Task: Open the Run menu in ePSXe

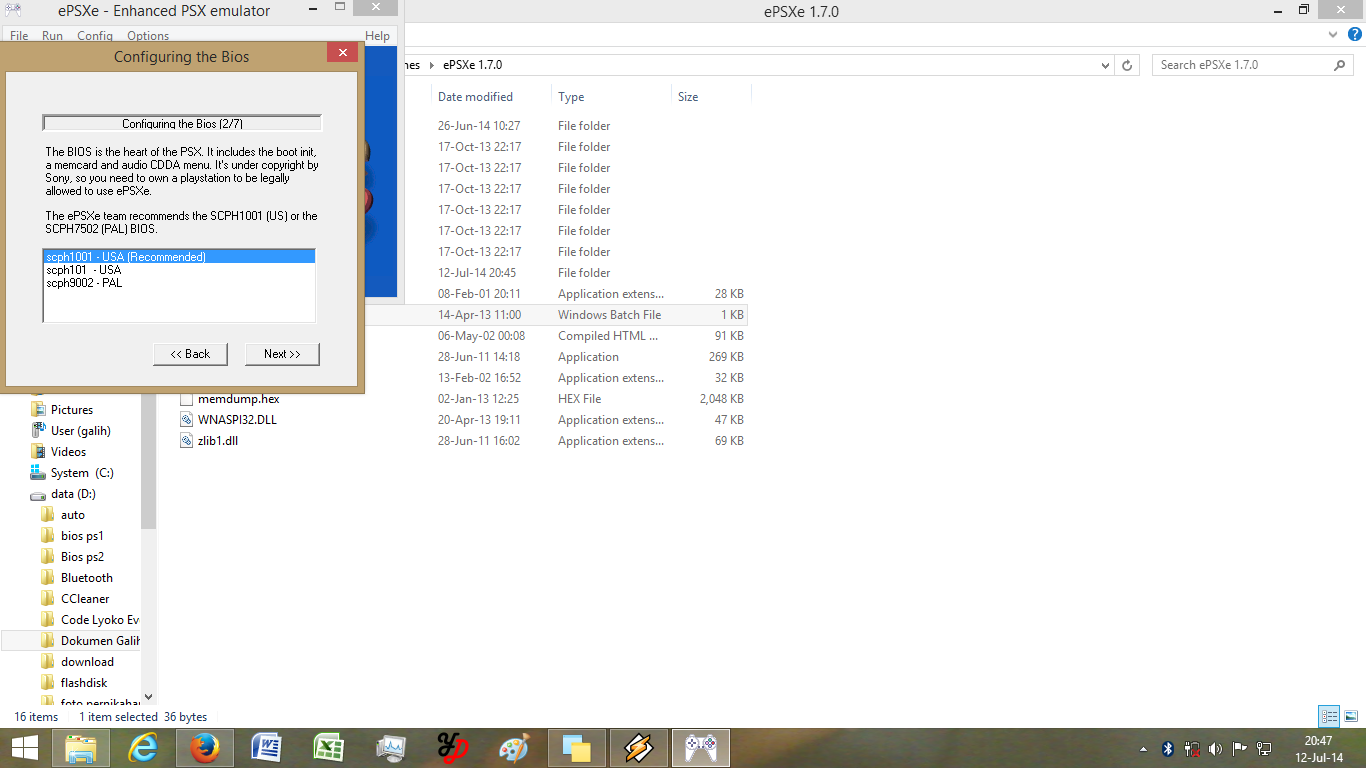Action: pos(52,36)
